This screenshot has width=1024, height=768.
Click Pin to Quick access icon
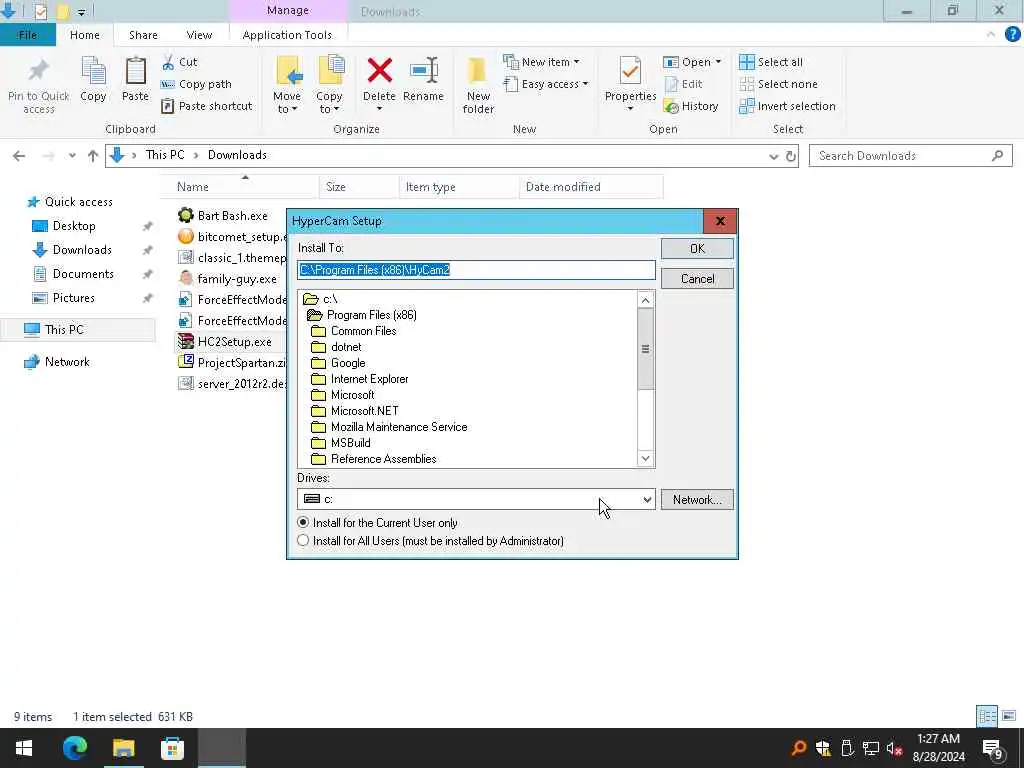[38, 71]
